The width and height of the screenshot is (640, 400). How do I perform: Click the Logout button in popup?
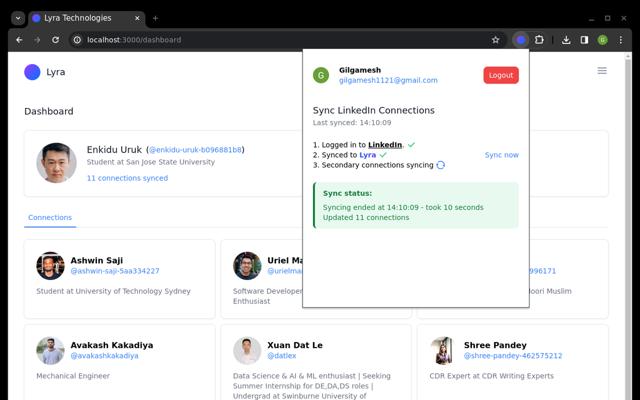pyautogui.click(x=501, y=76)
